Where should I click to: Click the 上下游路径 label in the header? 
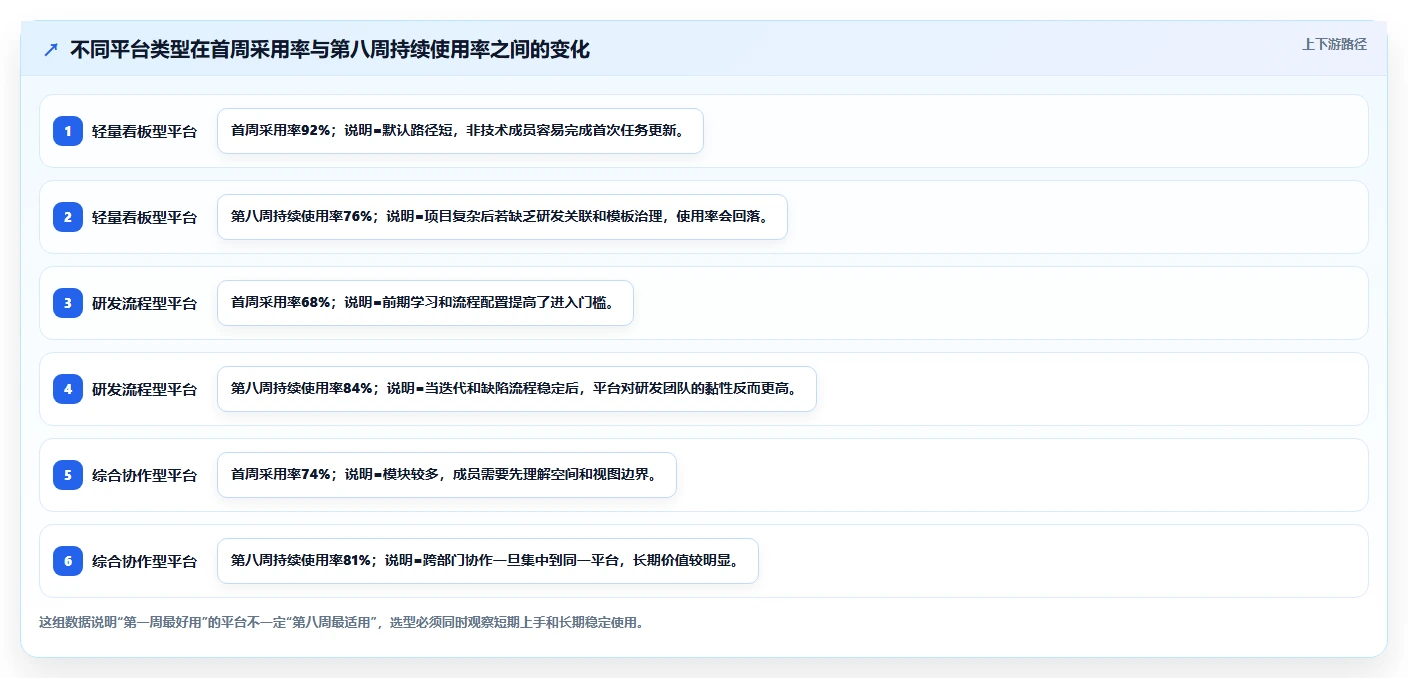pyautogui.click(x=1334, y=44)
